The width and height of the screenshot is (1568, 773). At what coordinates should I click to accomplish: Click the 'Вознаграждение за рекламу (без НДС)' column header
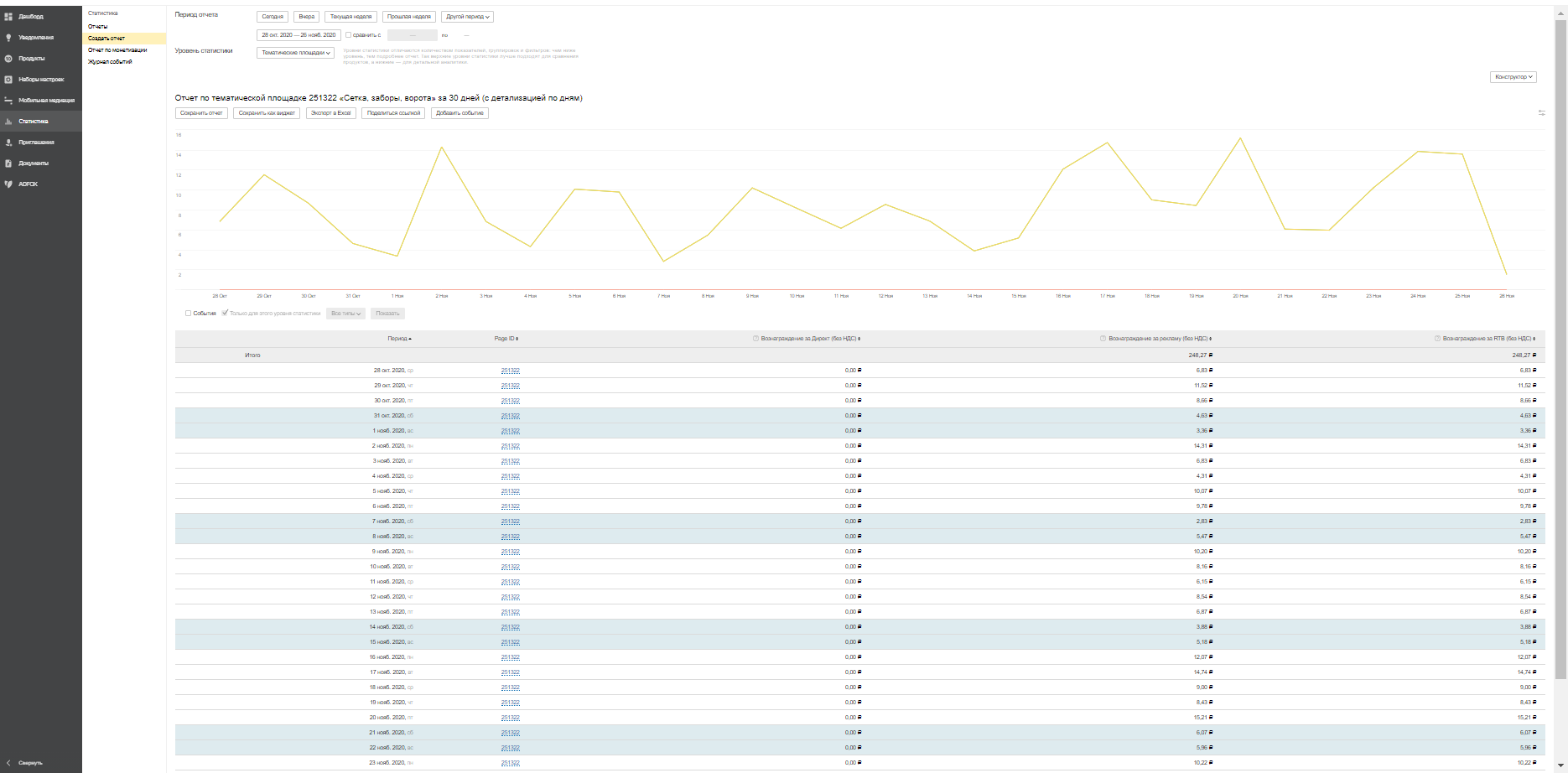coord(1160,339)
